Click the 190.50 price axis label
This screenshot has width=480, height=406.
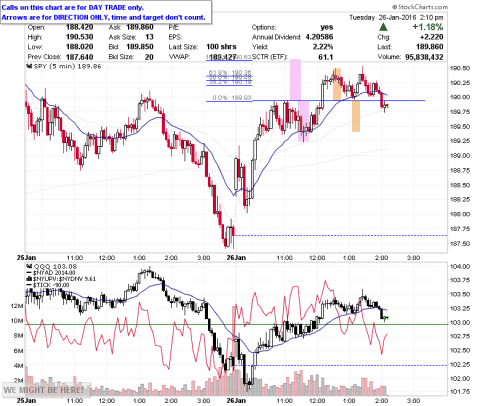pyautogui.click(x=460, y=68)
